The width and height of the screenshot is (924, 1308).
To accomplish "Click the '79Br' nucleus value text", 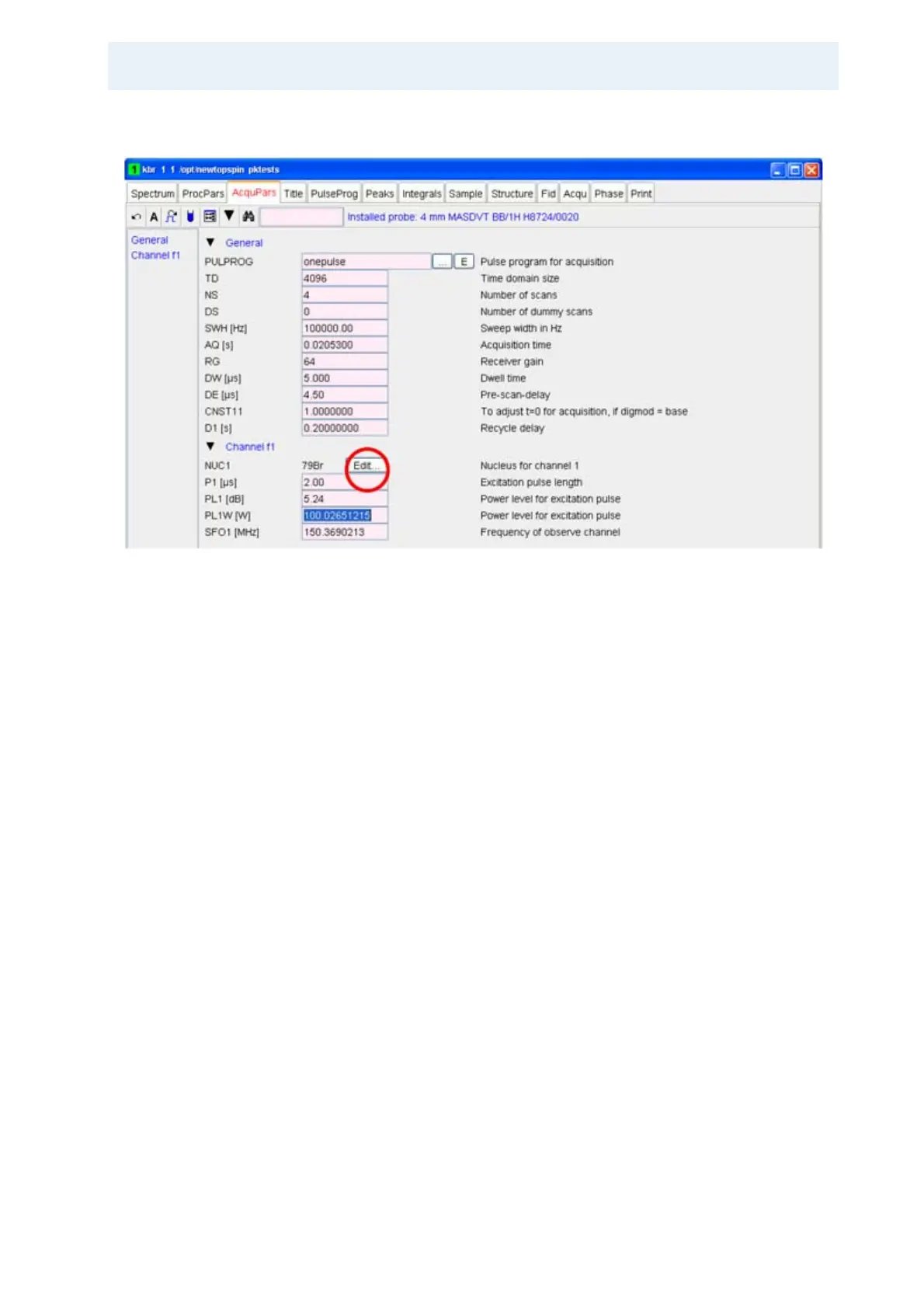I will pyautogui.click(x=313, y=465).
